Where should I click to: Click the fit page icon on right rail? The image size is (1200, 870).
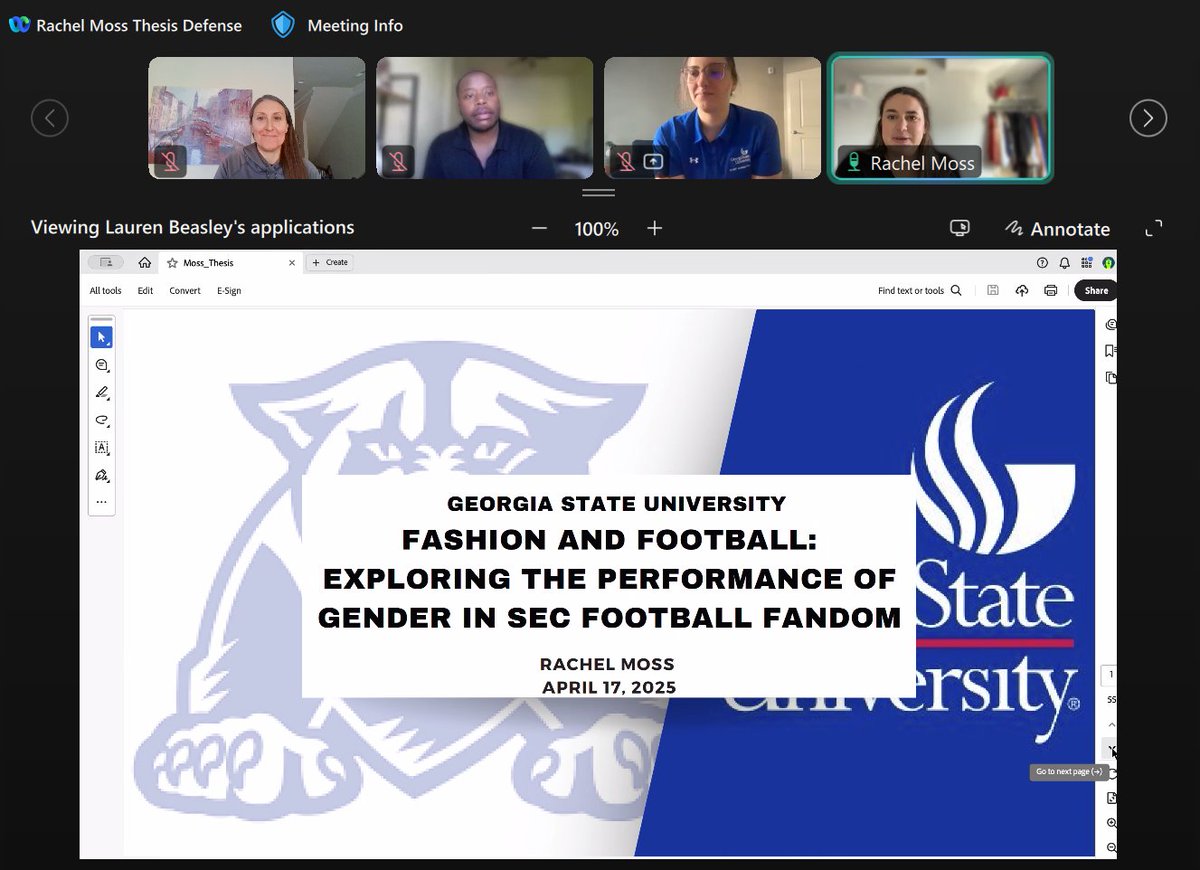(x=1111, y=798)
